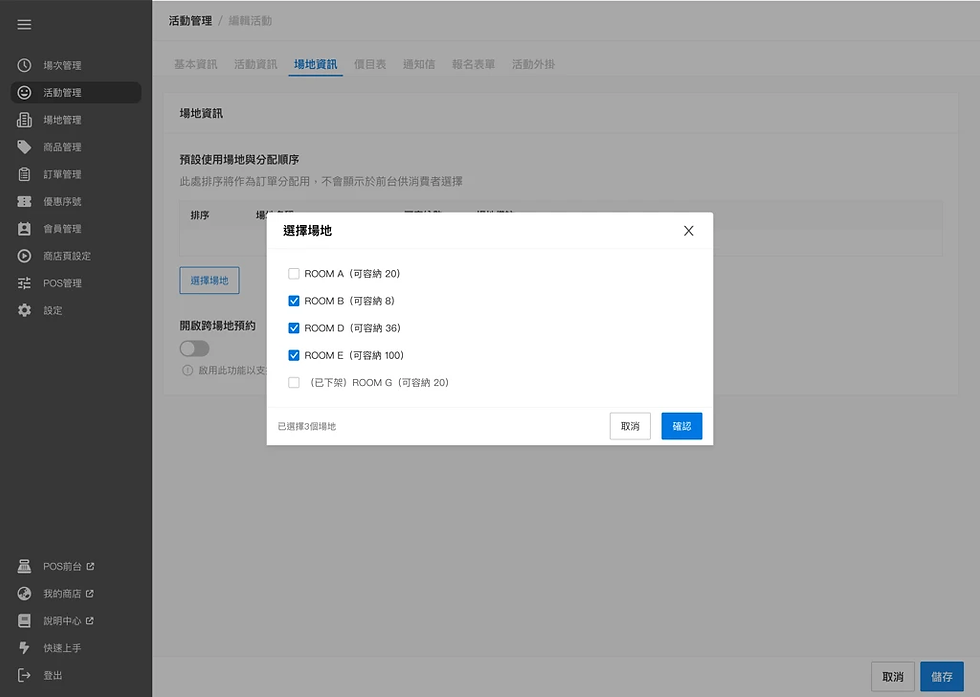
Task: Click the globe icon for 我的商店
Action: point(24,593)
